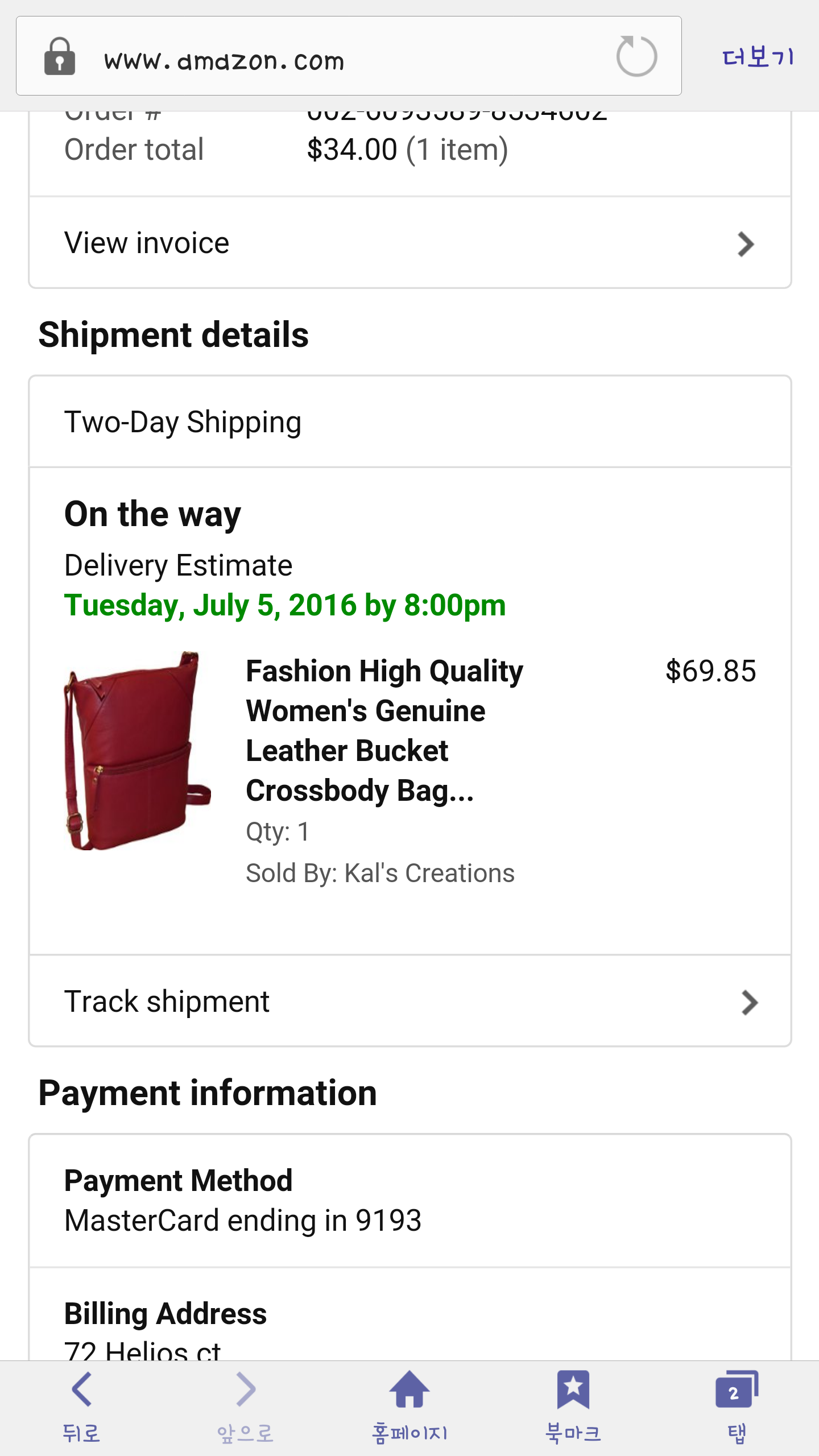Tap the Track shipment row label
The height and width of the screenshot is (1456, 819).
pos(167,1002)
